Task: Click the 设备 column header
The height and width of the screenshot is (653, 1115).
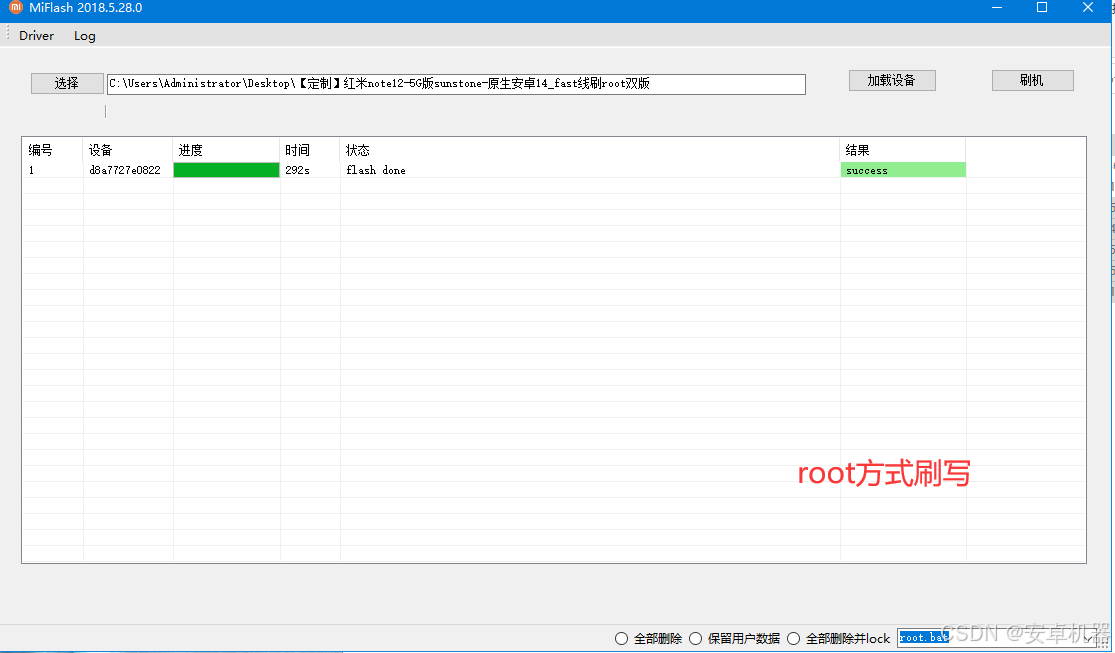Action: 128,150
